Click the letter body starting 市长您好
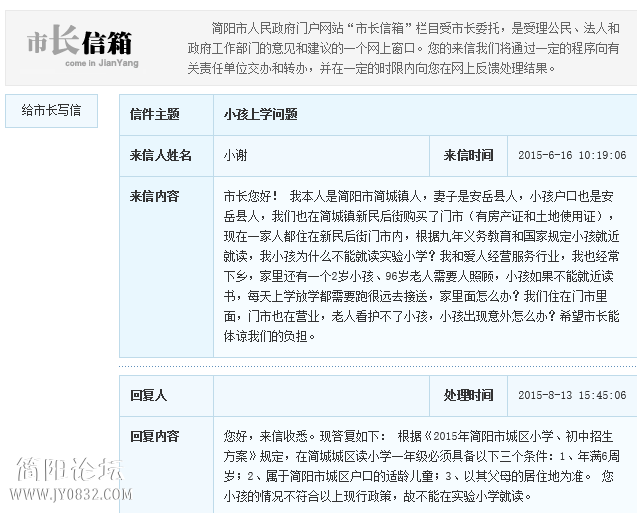637x513 pixels. 421,266
